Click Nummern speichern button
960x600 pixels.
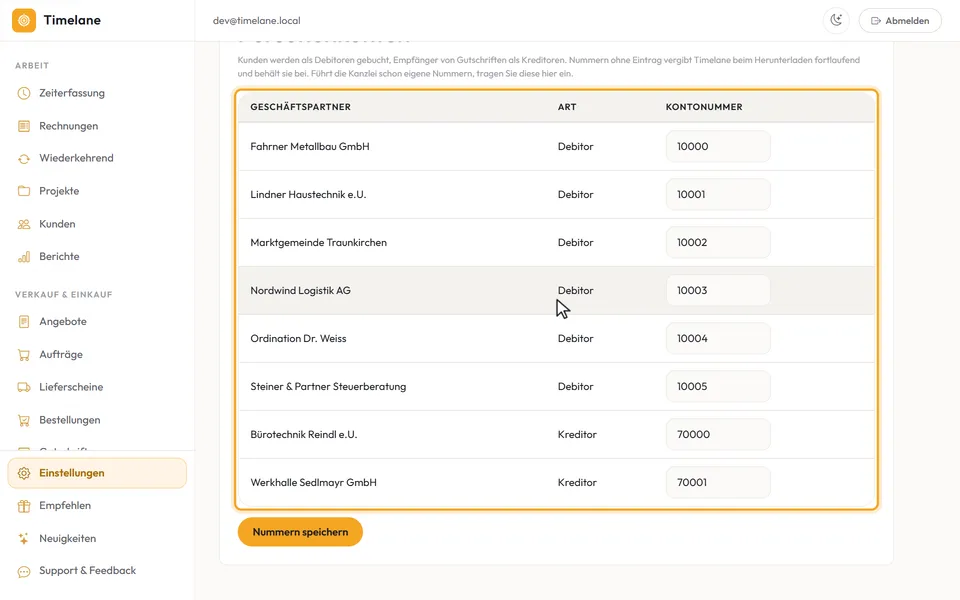point(300,532)
